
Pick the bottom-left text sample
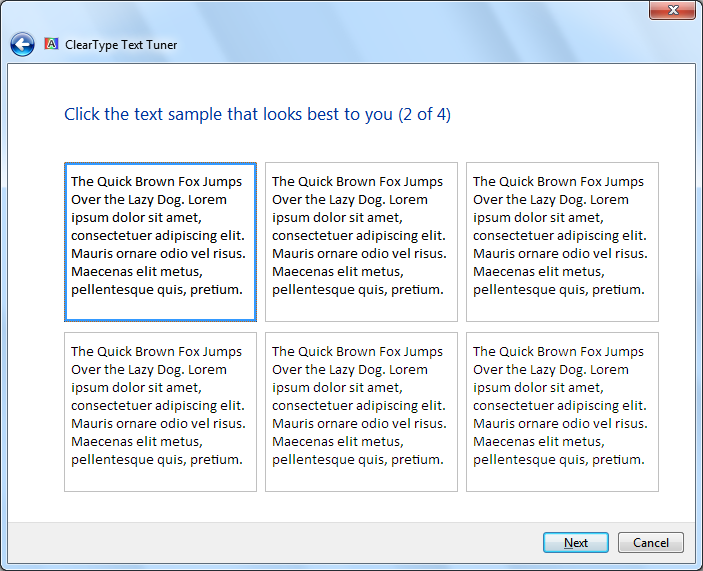160,412
